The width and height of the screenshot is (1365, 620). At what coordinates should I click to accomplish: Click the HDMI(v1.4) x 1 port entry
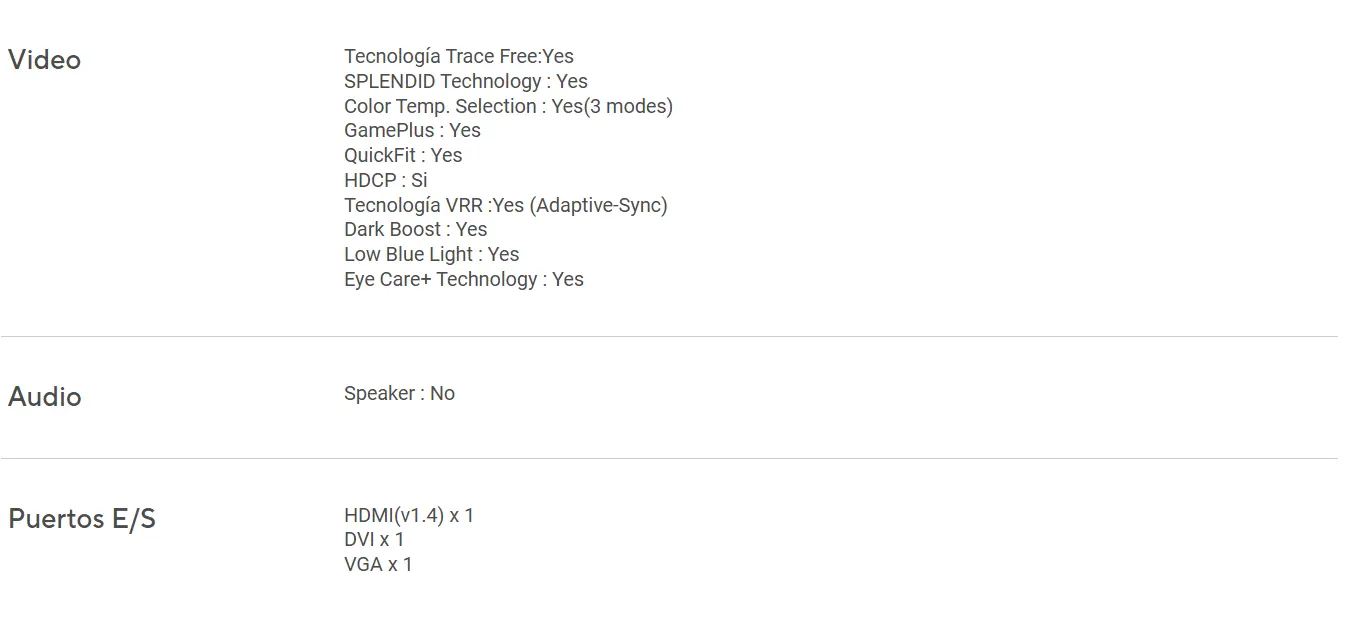click(x=409, y=516)
